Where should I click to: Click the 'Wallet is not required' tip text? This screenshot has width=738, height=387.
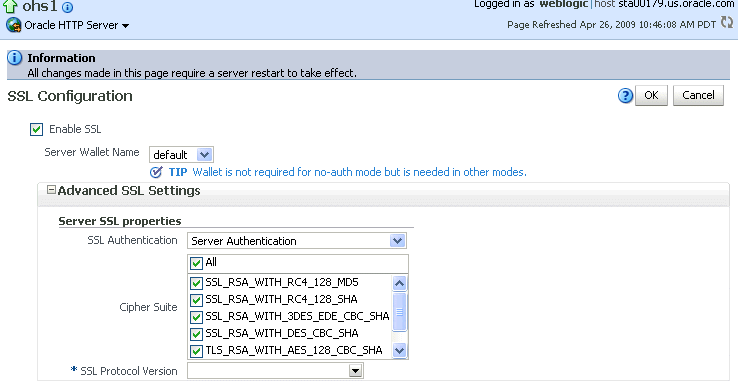click(x=359, y=172)
